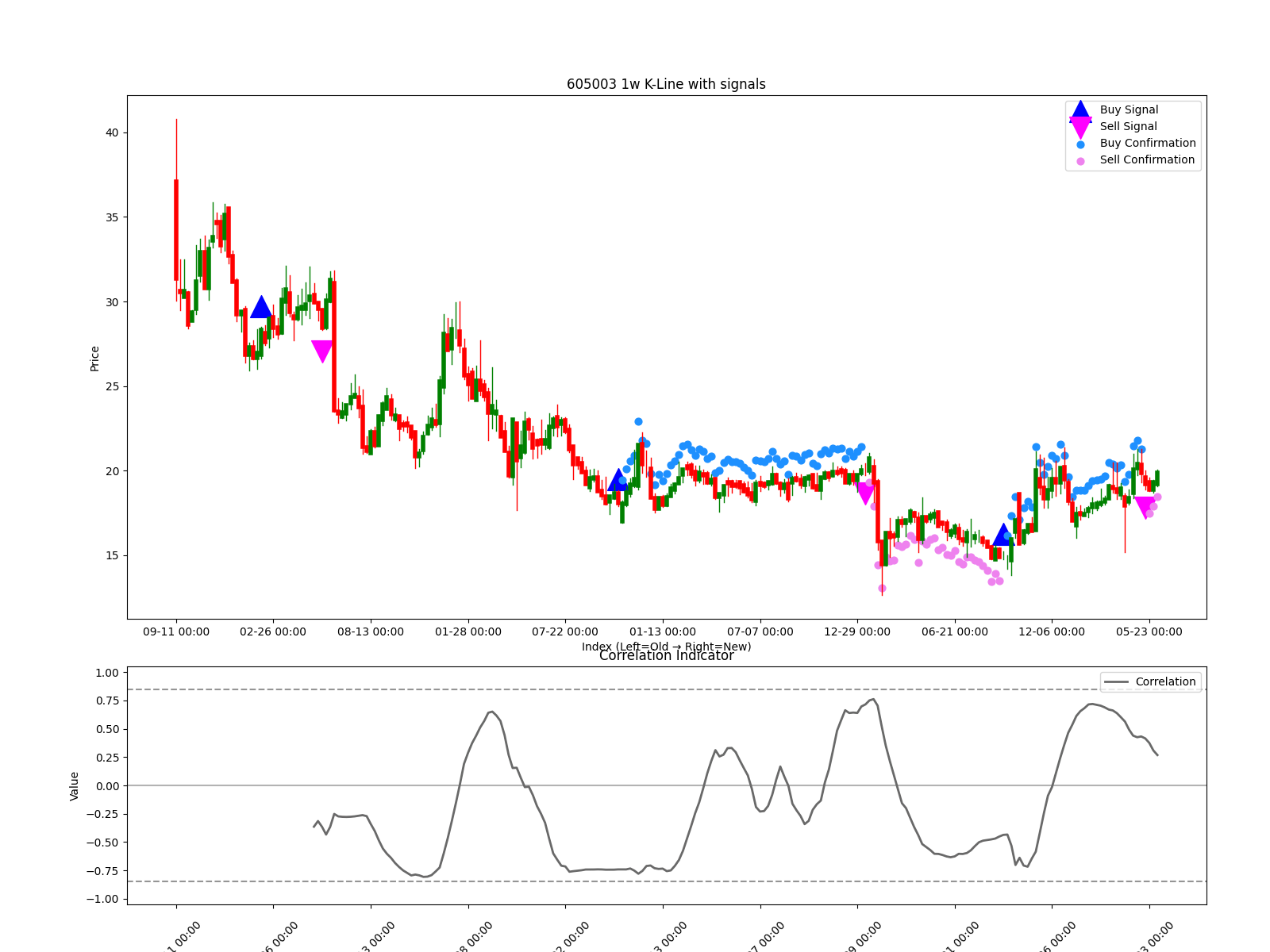1270x952 pixels.
Task: Click the correlation tick label '1.00'
Action: [106, 674]
